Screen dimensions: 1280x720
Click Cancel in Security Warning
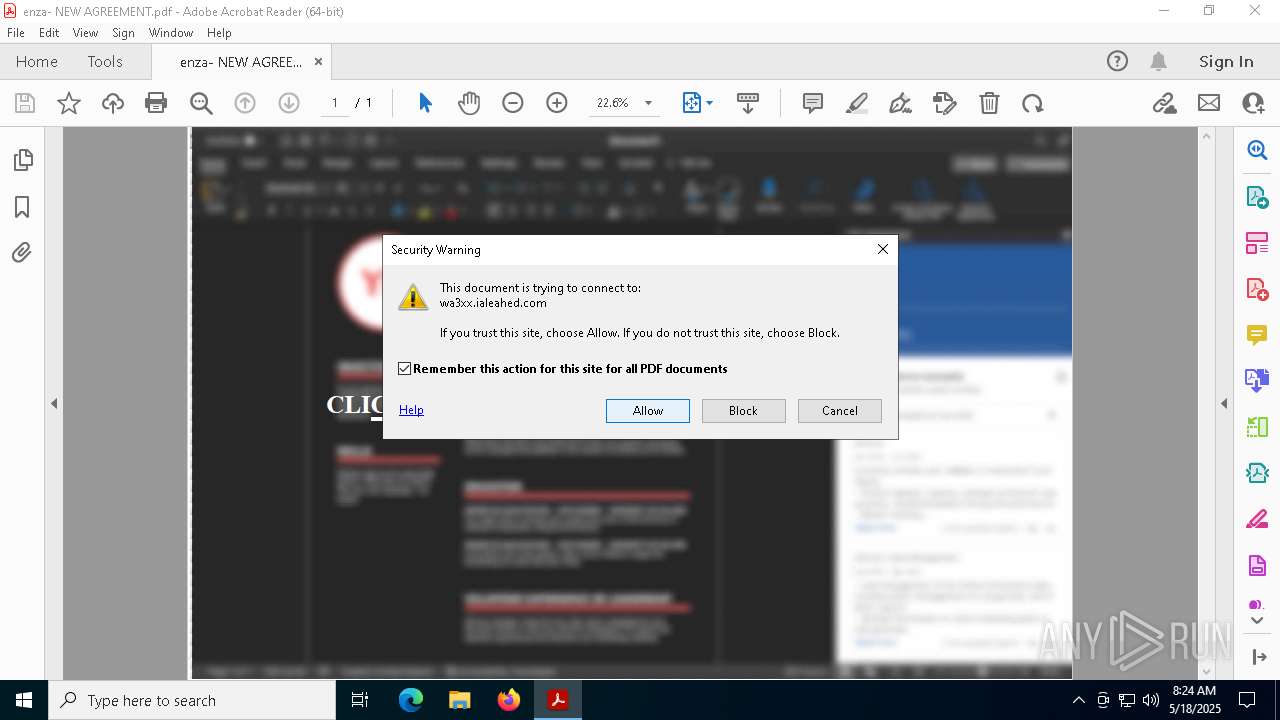tap(840, 411)
